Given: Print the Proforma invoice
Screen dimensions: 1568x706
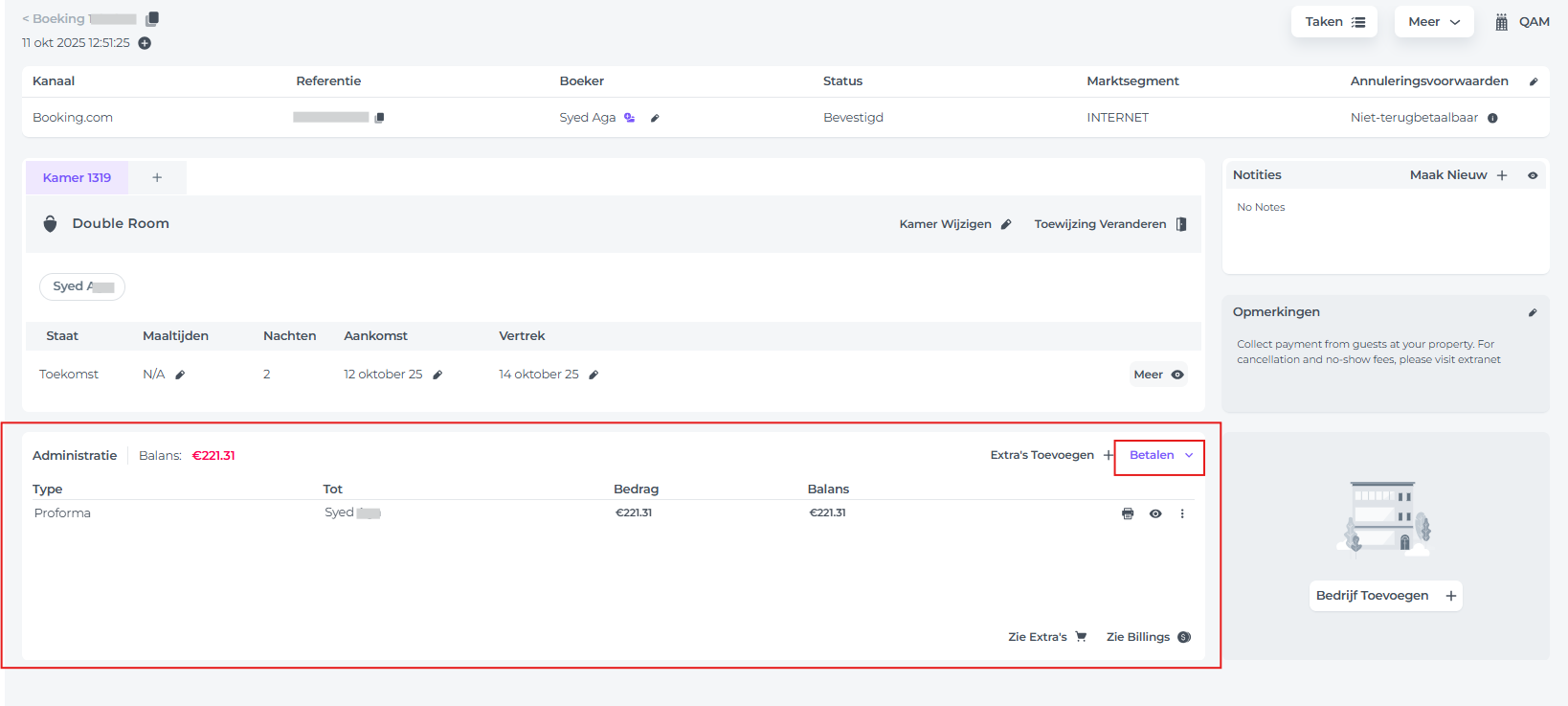Looking at the screenshot, I should coord(1128,513).
